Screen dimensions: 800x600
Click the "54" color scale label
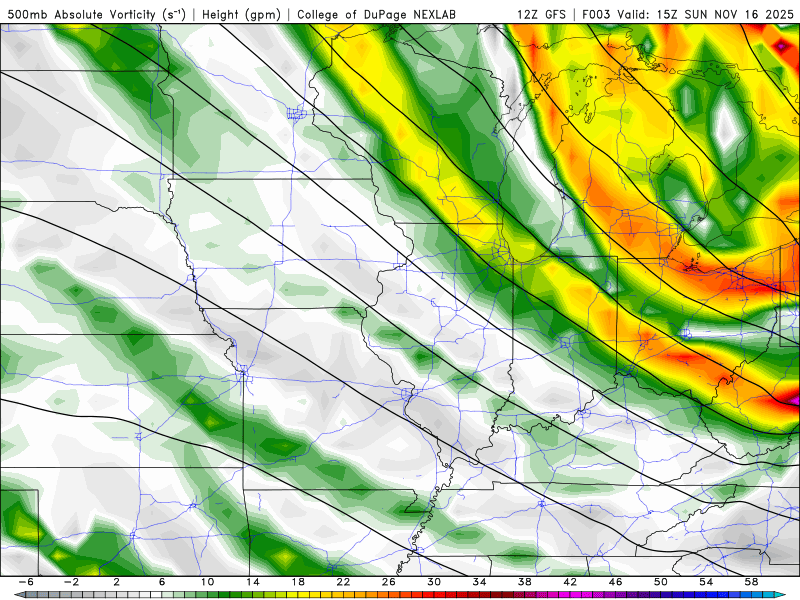pos(706,582)
